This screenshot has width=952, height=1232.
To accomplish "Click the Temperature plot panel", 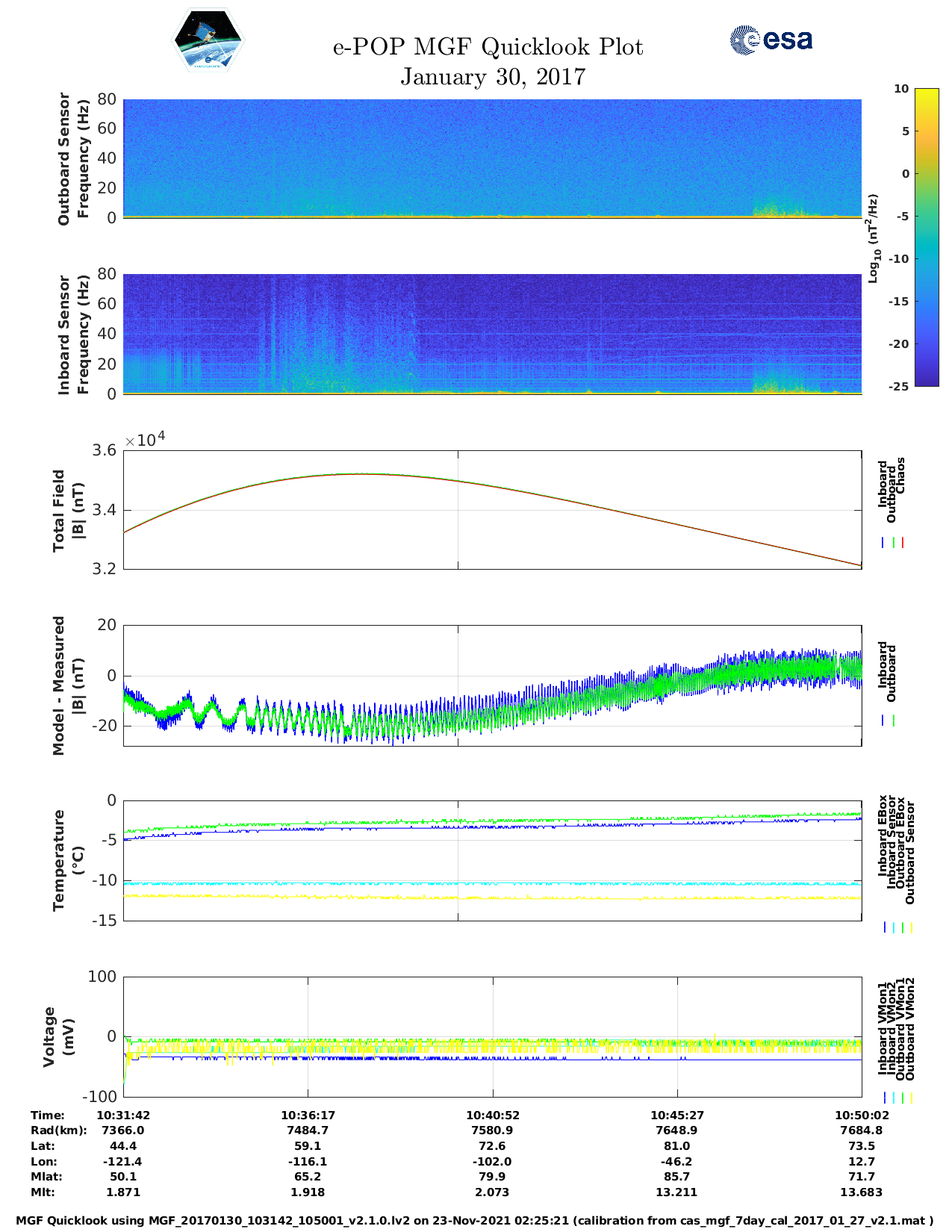I will pyautogui.click(x=492, y=860).
